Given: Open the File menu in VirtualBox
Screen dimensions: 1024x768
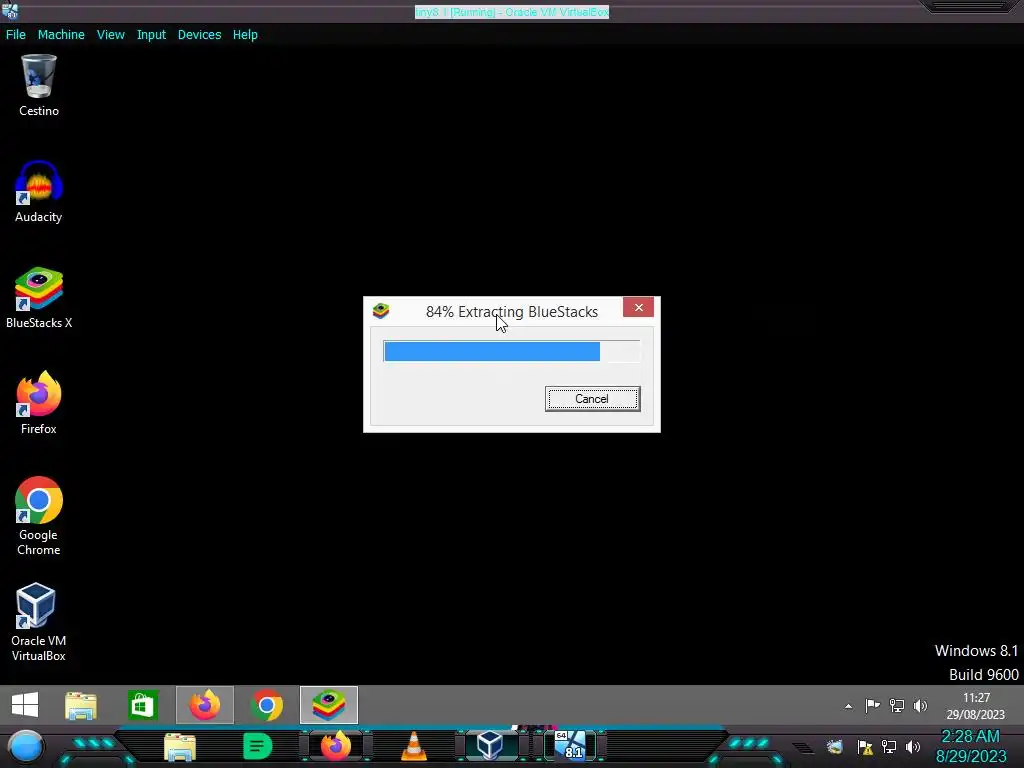Looking at the screenshot, I should [16, 35].
